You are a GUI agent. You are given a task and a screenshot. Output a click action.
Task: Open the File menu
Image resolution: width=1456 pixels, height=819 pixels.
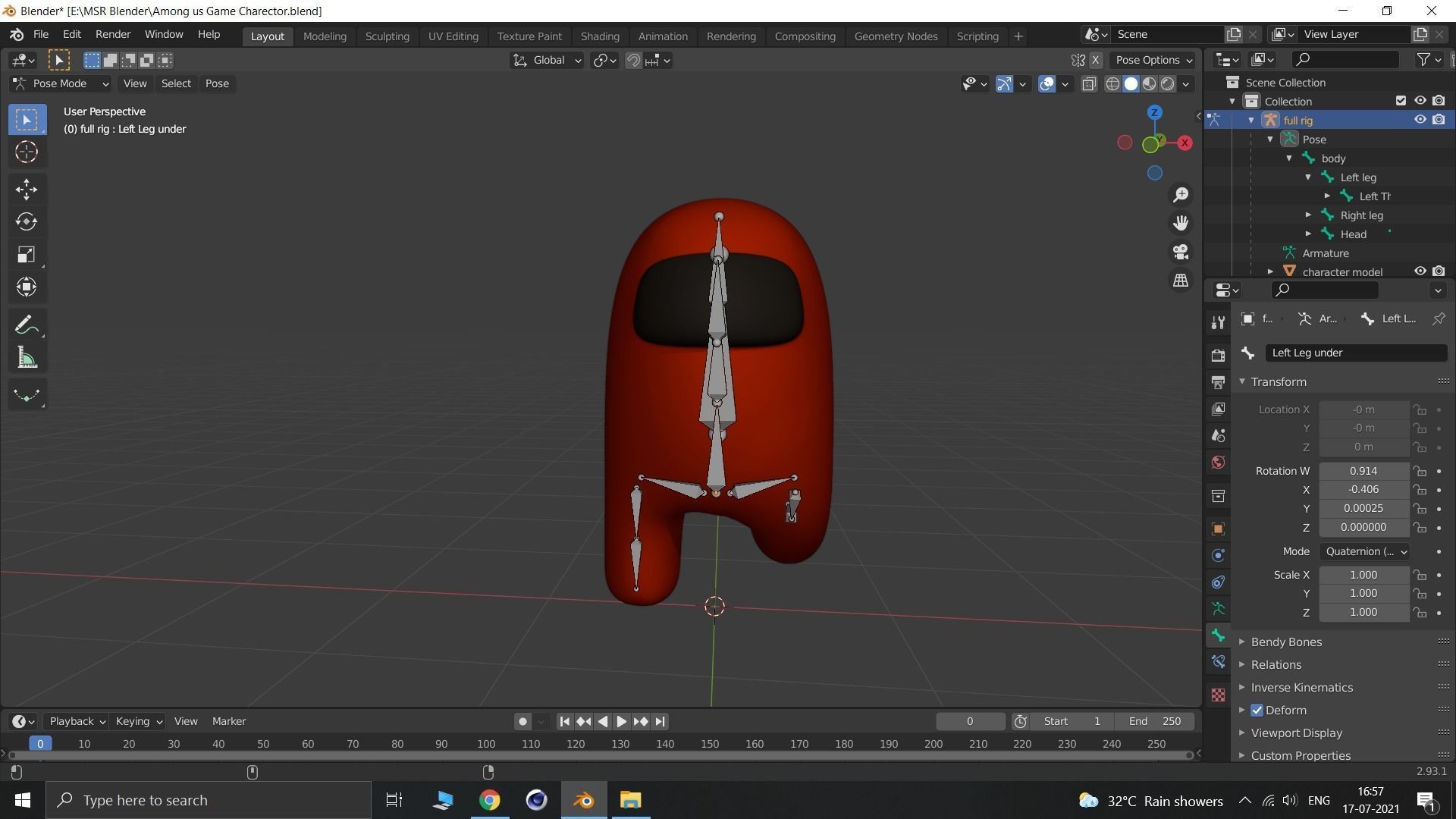[41, 35]
